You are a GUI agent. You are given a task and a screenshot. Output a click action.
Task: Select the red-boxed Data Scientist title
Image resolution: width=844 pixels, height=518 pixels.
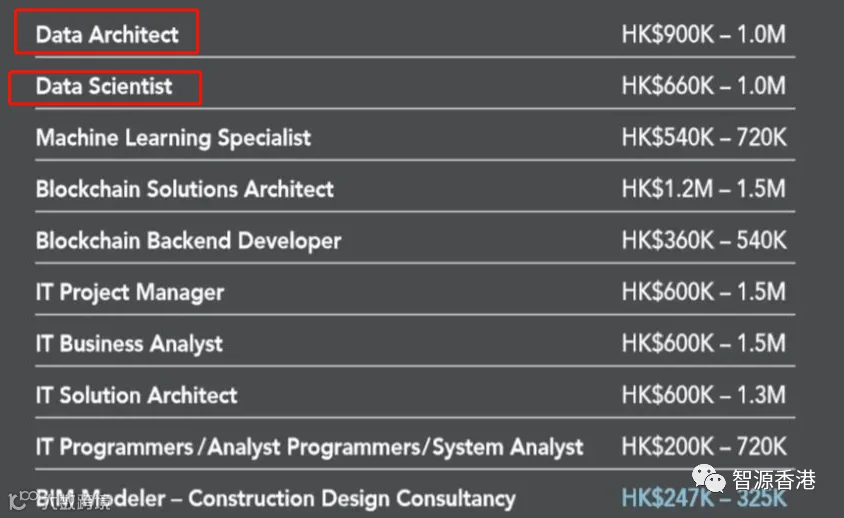click(104, 86)
